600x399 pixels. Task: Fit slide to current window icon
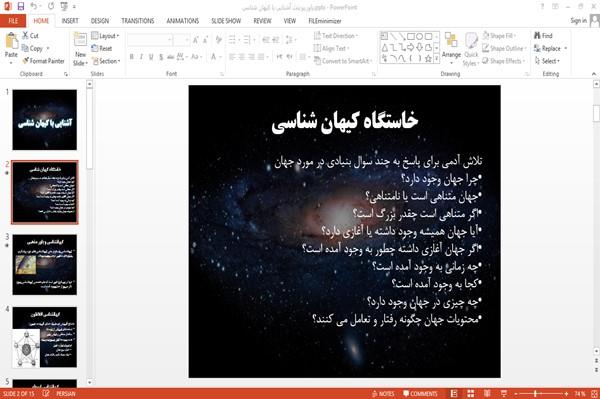(x=595, y=394)
